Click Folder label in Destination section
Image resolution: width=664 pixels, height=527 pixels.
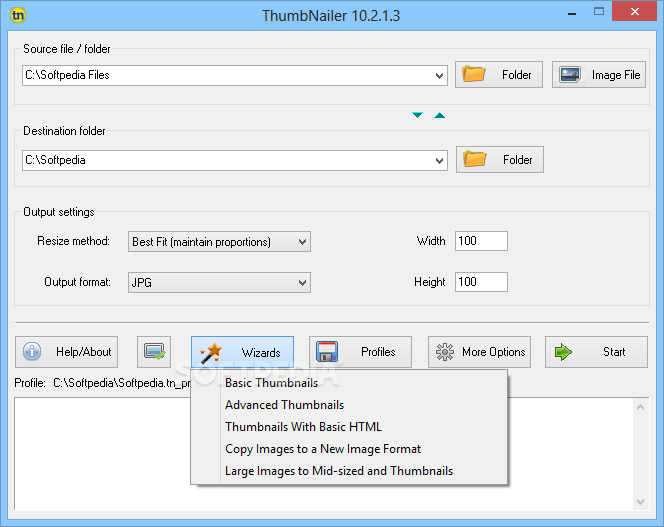pyautogui.click(x=517, y=160)
